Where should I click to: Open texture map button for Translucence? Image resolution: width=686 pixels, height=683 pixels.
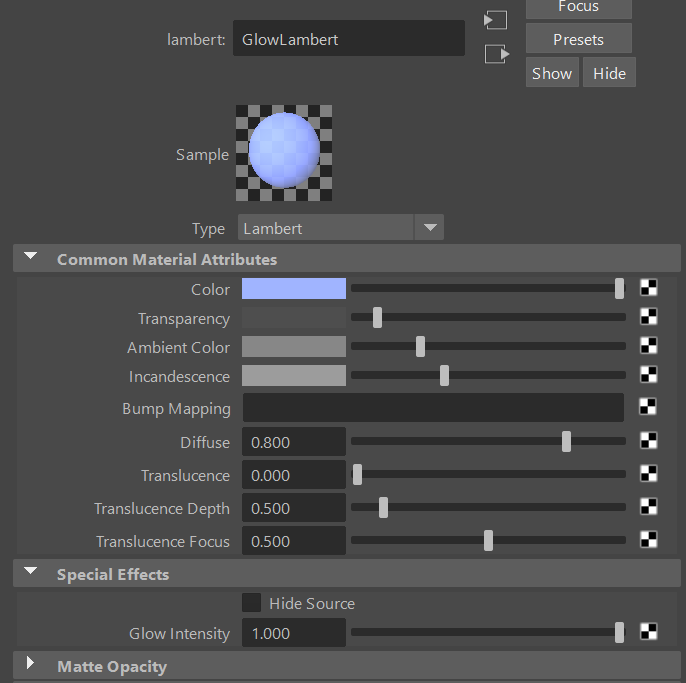pos(648,474)
